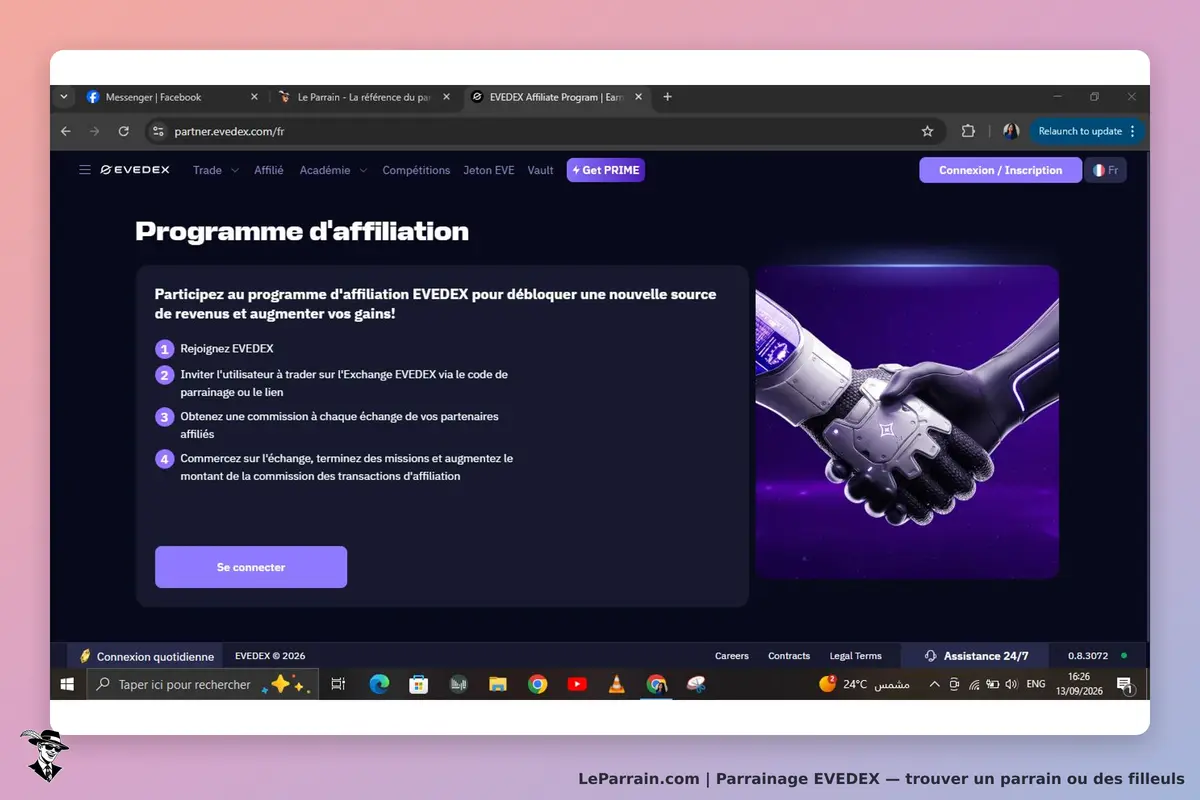Open the Chrome profile avatar
Screen dimensions: 1200x800
click(1011, 131)
